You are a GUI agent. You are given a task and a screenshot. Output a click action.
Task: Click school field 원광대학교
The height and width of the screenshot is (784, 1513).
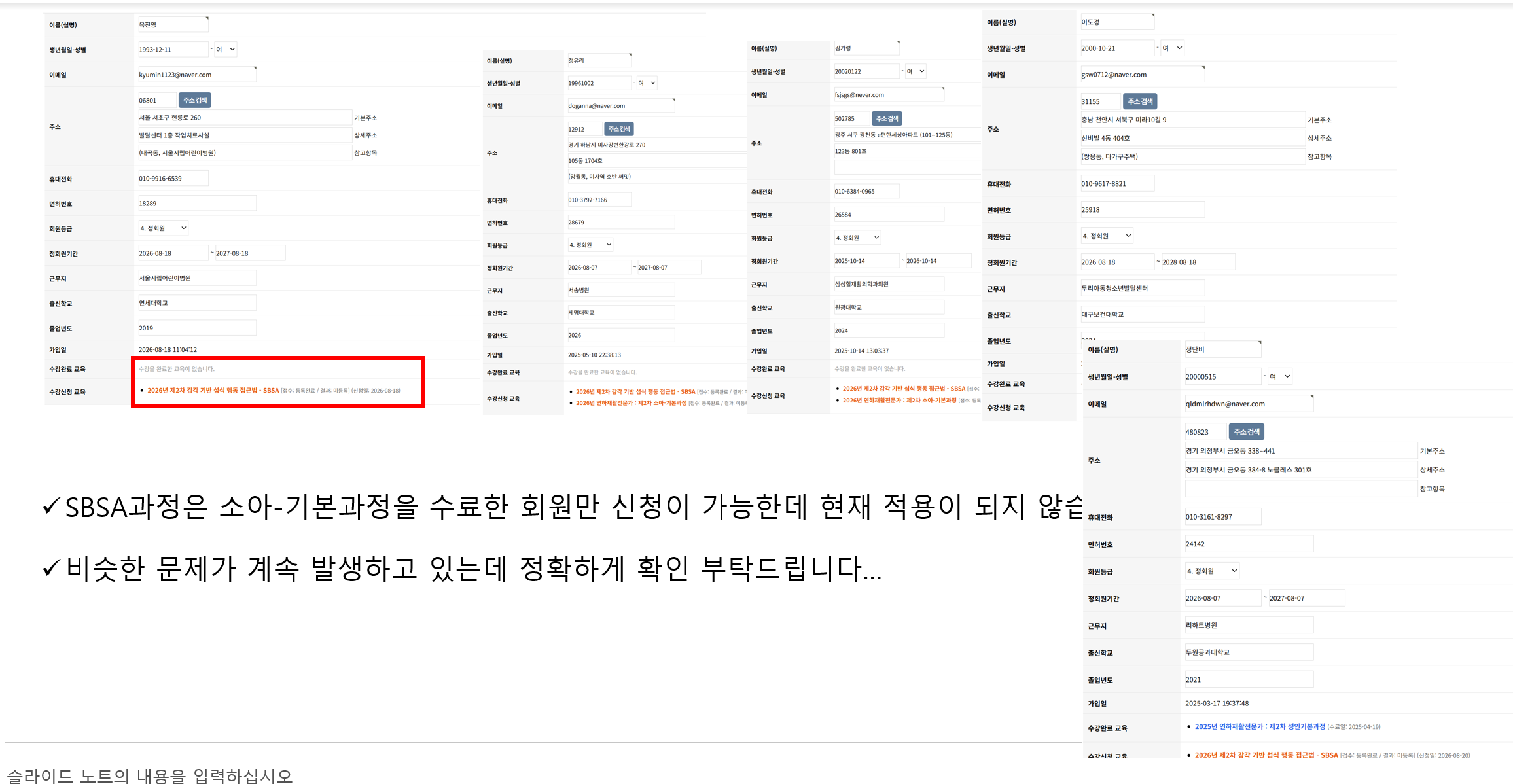click(x=889, y=307)
